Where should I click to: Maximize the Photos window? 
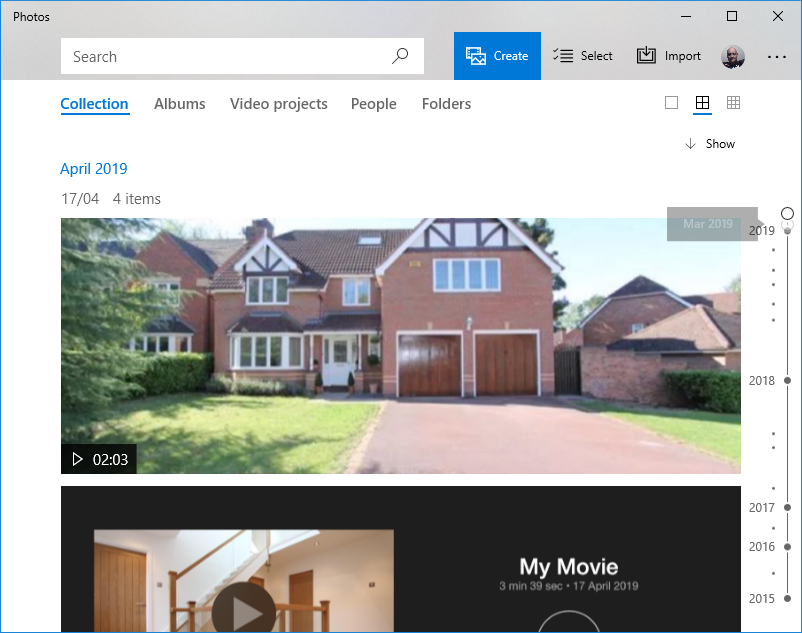coord(732,16)
